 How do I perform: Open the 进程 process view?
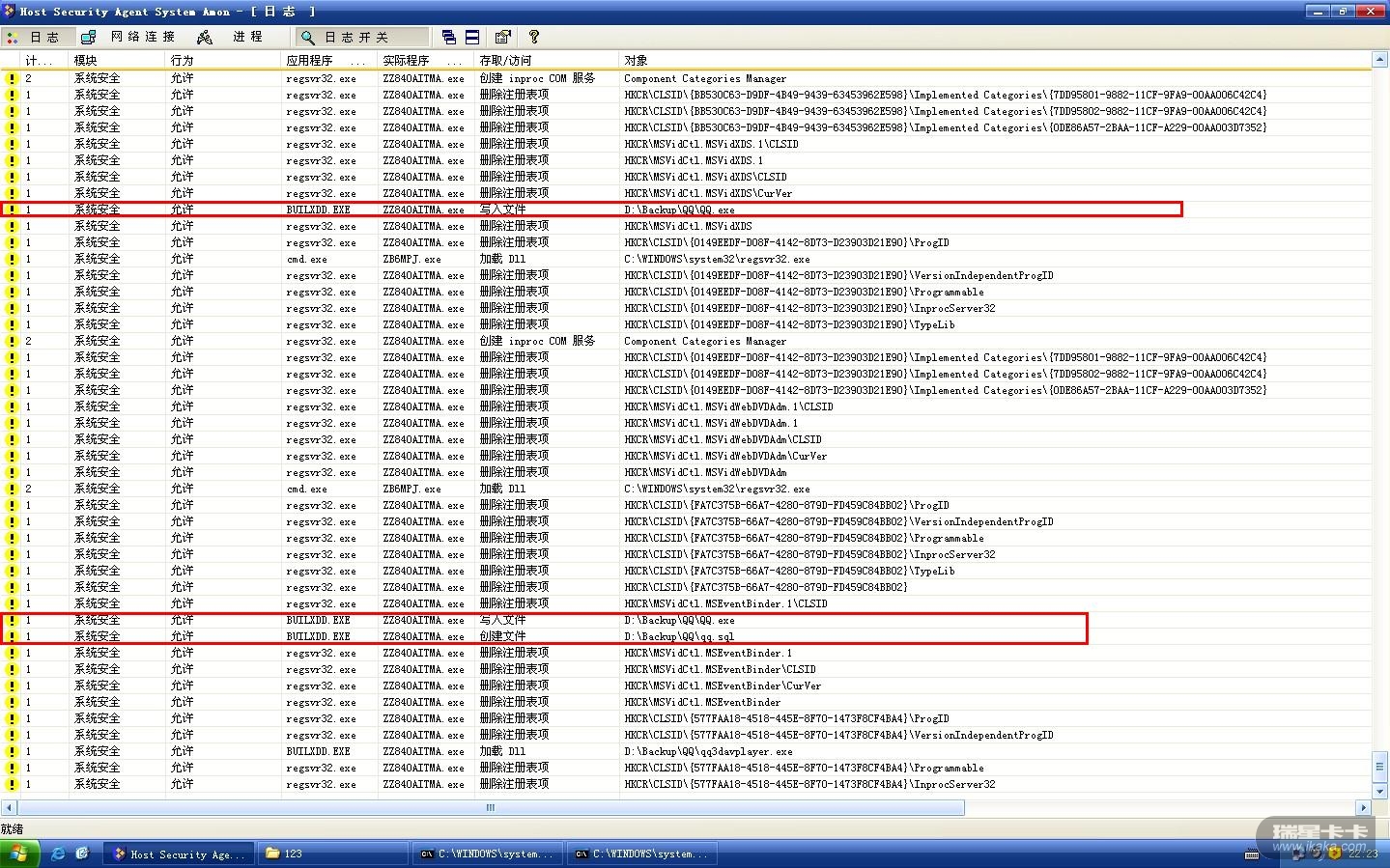click(232, 37)
